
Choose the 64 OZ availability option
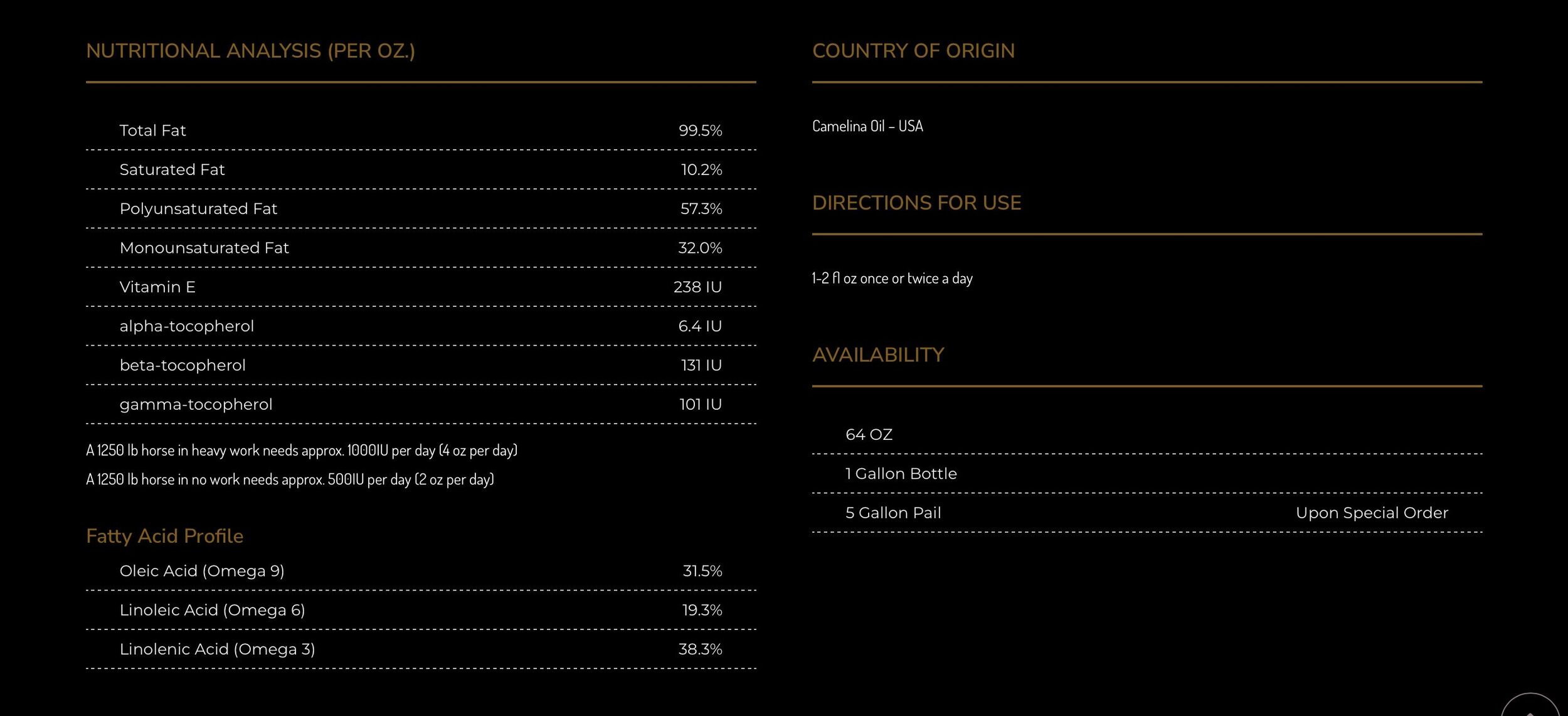coord(869,435)
